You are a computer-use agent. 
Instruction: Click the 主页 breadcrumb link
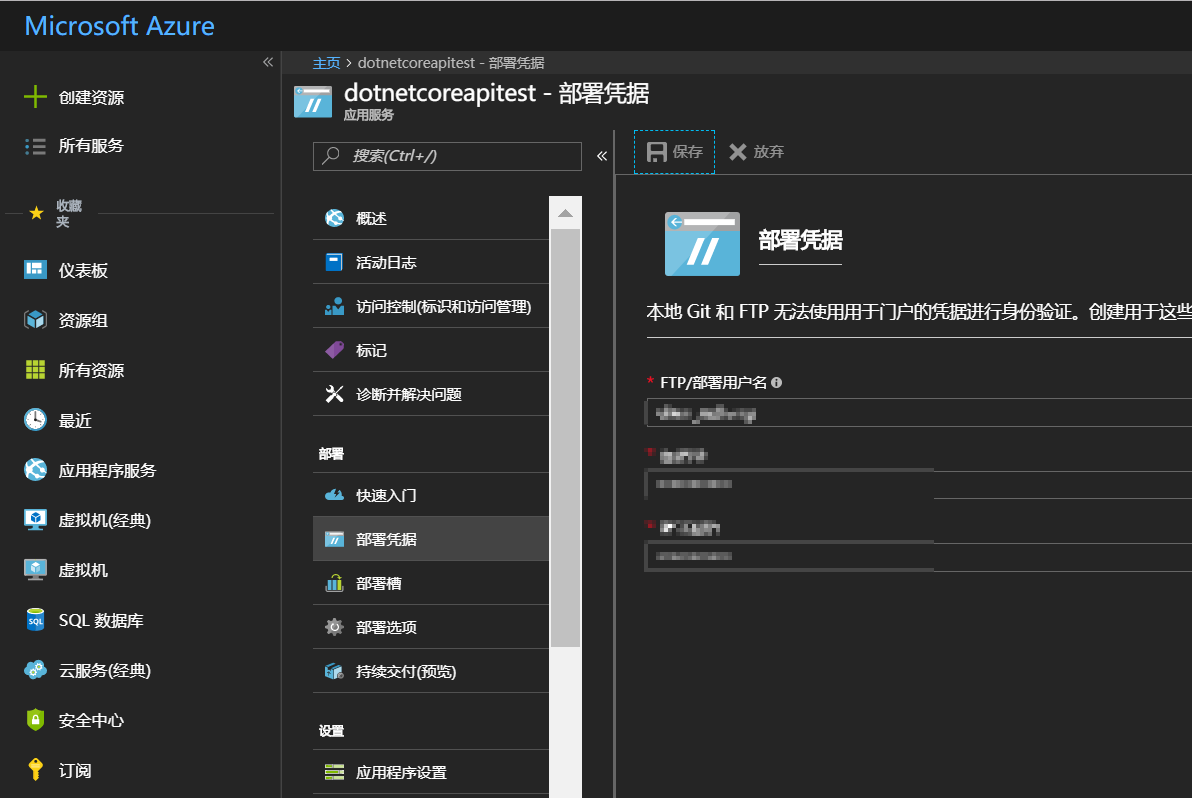[326, 63]
